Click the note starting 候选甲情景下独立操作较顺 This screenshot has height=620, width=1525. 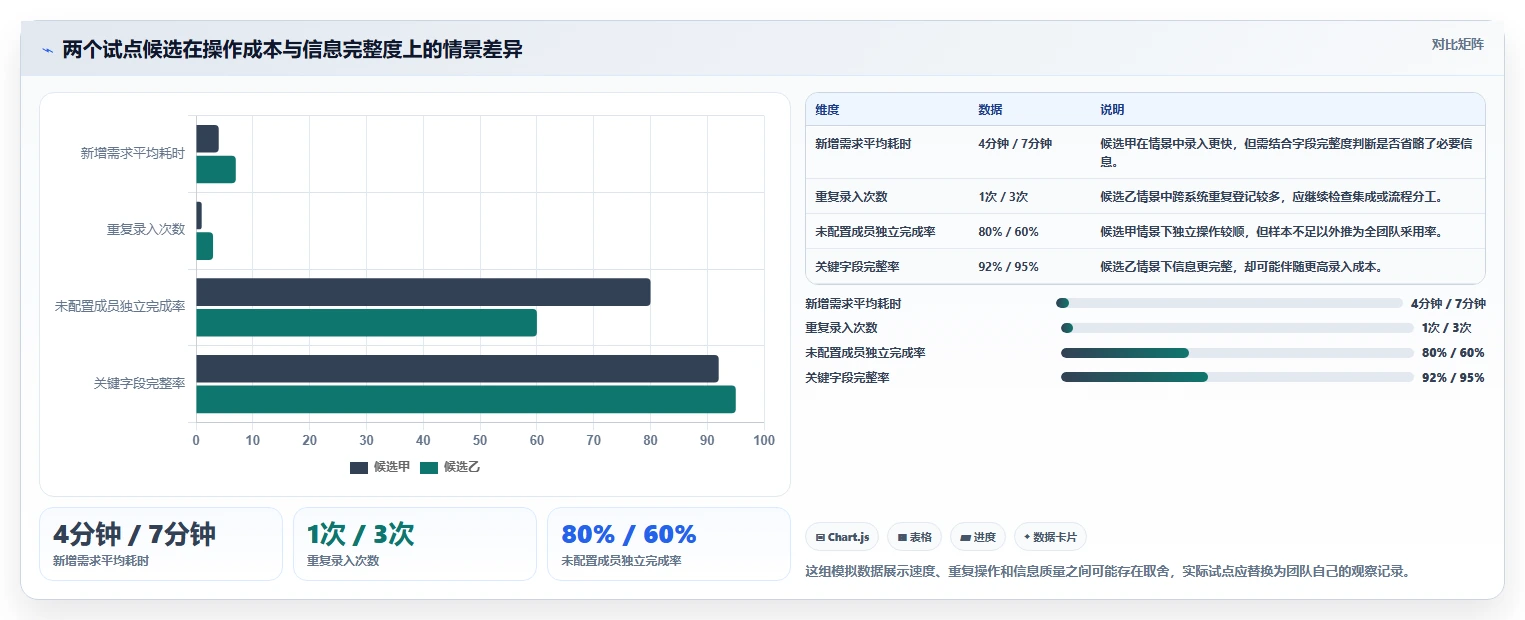1271,231
